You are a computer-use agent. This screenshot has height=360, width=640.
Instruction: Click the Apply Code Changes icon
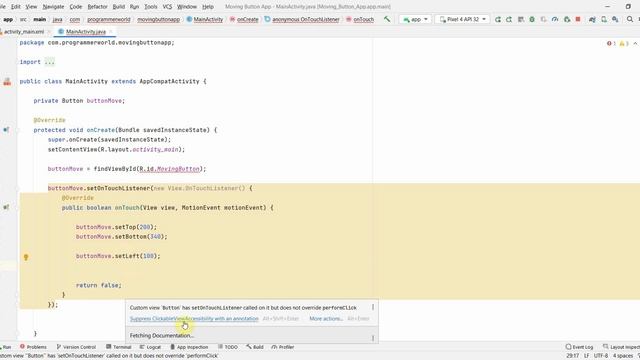point(520,19)
